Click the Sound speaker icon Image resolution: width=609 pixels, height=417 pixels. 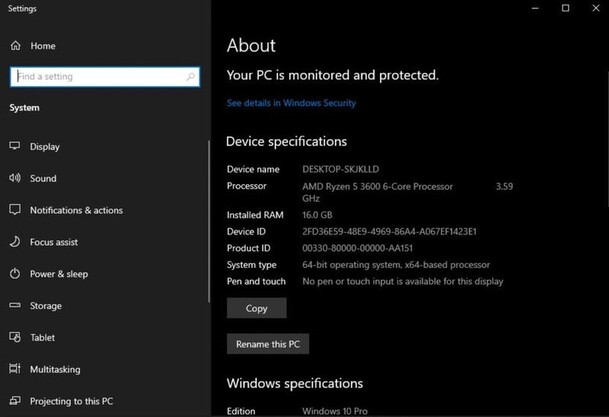pyautogui.click(x=15, y=178)
